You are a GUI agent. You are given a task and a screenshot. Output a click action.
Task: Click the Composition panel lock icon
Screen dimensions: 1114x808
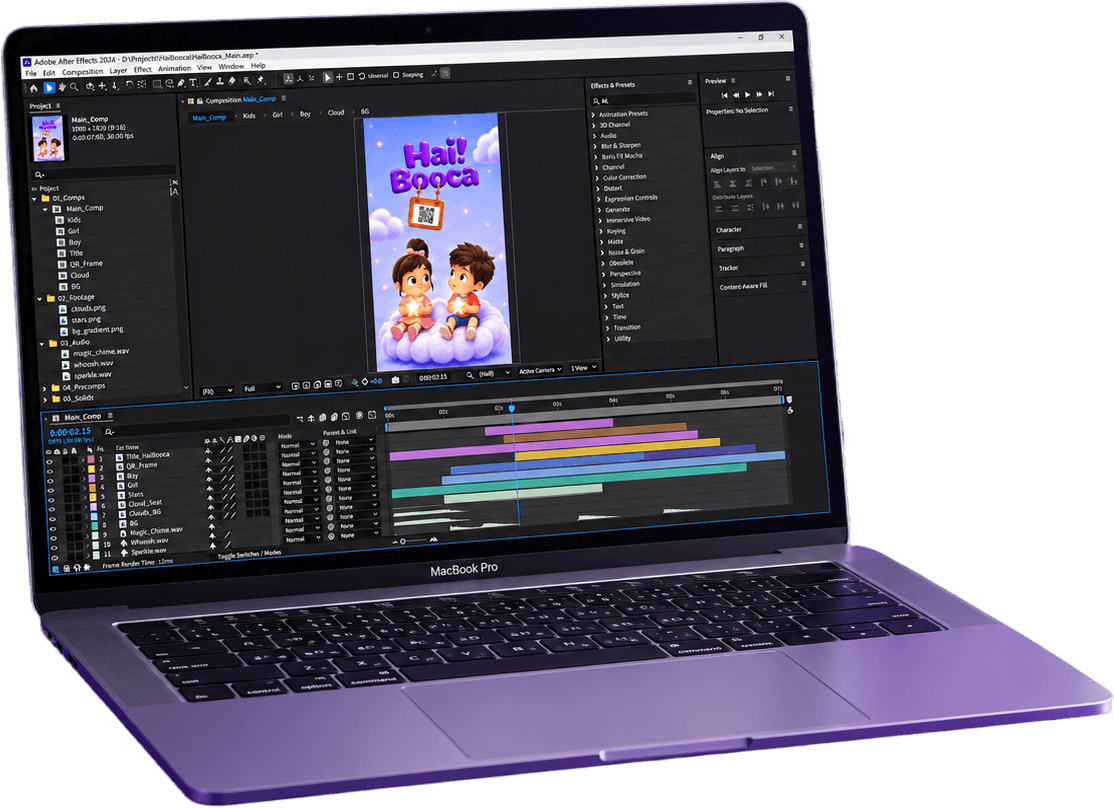(200, 101)
